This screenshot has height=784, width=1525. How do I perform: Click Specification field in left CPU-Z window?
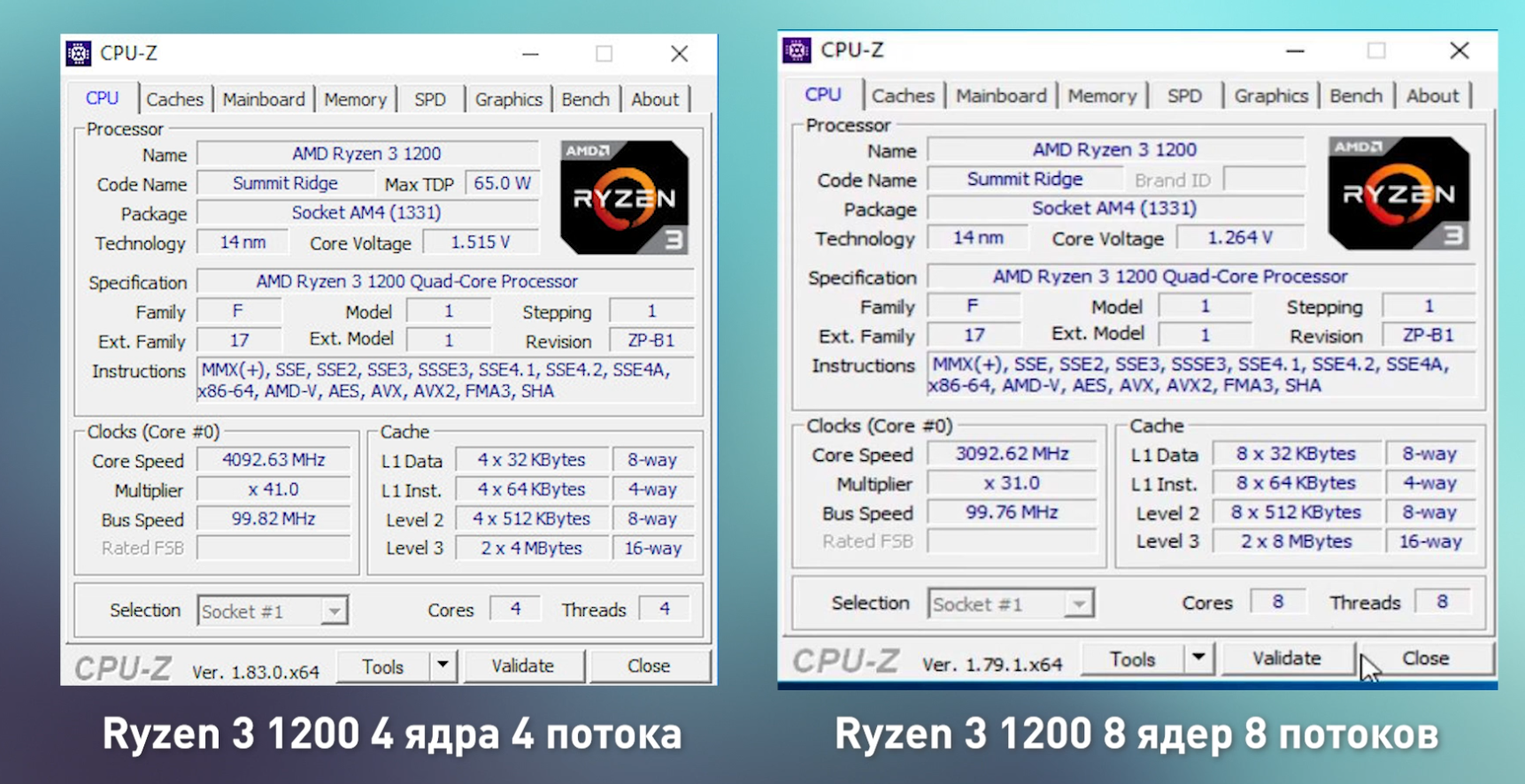tap(445, 281)
